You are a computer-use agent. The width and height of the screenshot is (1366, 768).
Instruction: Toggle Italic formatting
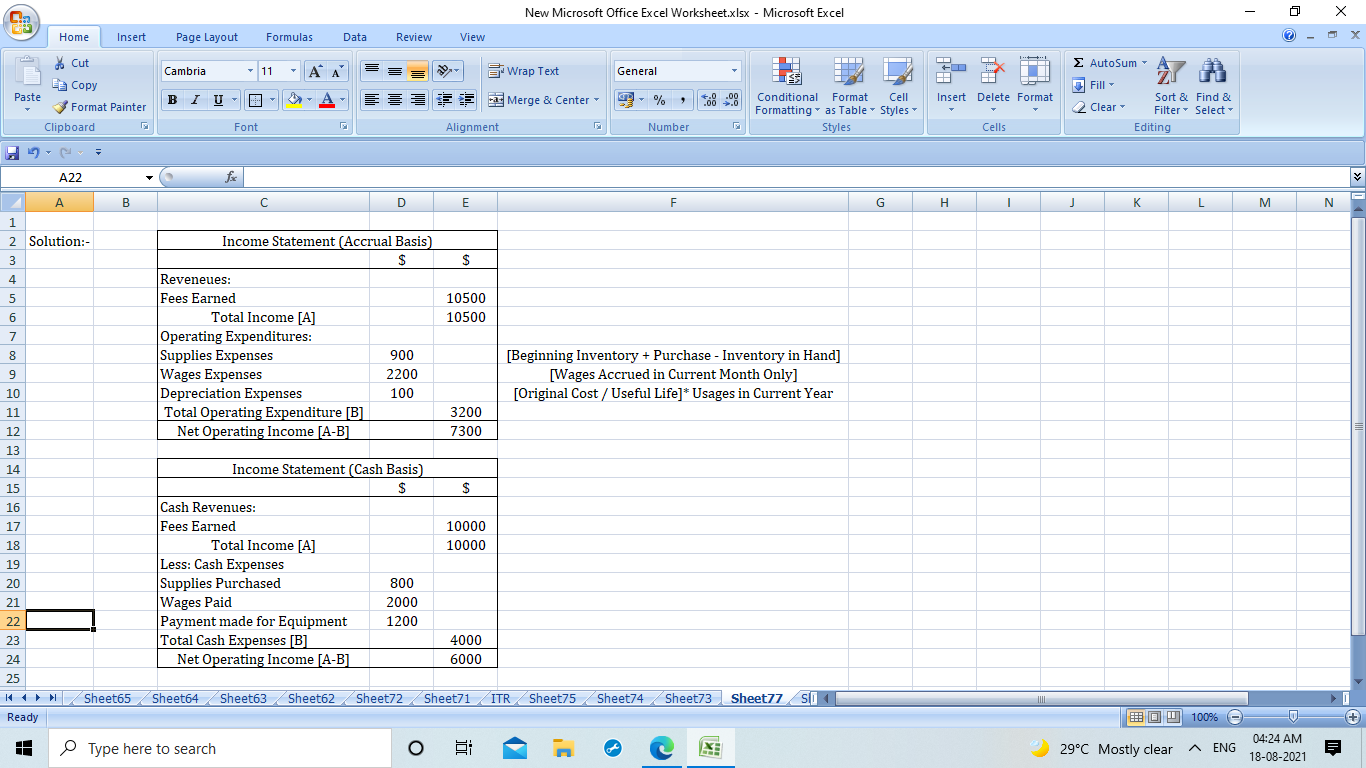pyautogui.click(x=195, y=100)
